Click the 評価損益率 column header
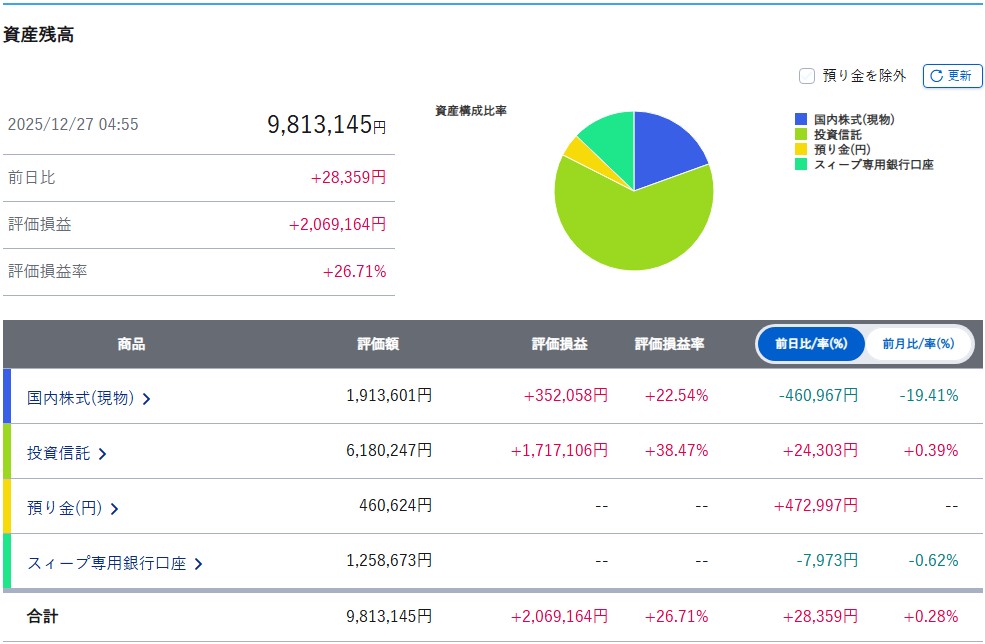The width and height of the screenshot is (985, 644). pyautogui.click(x=669, y=344)
